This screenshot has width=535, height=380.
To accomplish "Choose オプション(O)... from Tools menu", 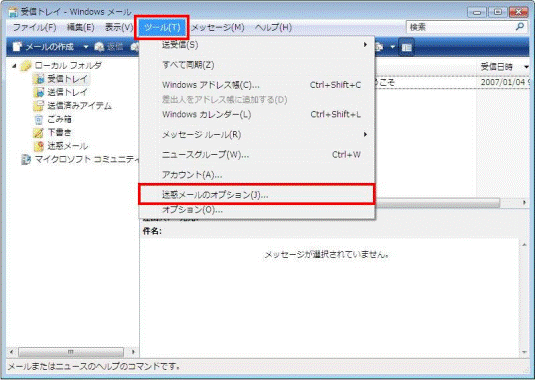I will coord(257,209).
